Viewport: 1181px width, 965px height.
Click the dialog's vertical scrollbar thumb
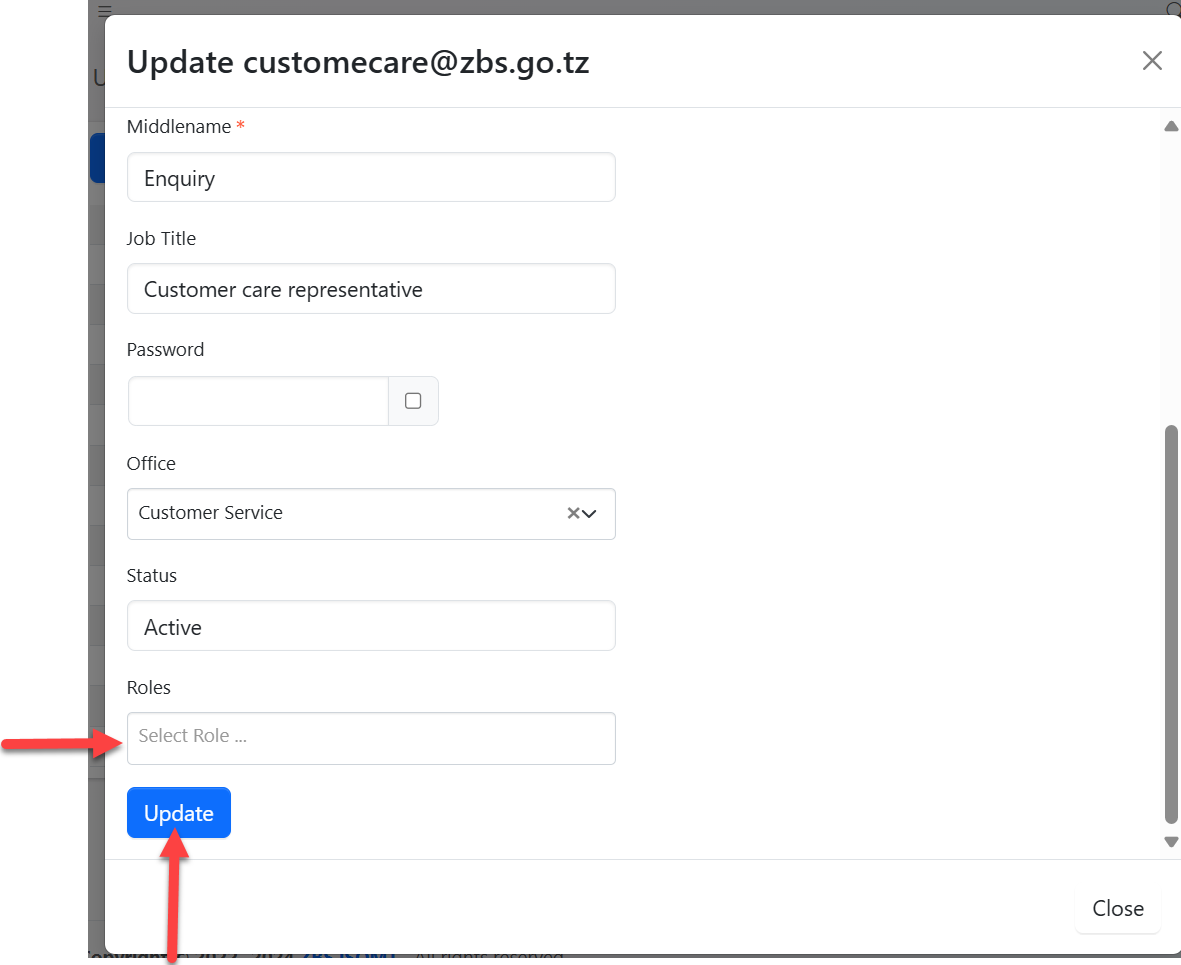(1171, 620)
